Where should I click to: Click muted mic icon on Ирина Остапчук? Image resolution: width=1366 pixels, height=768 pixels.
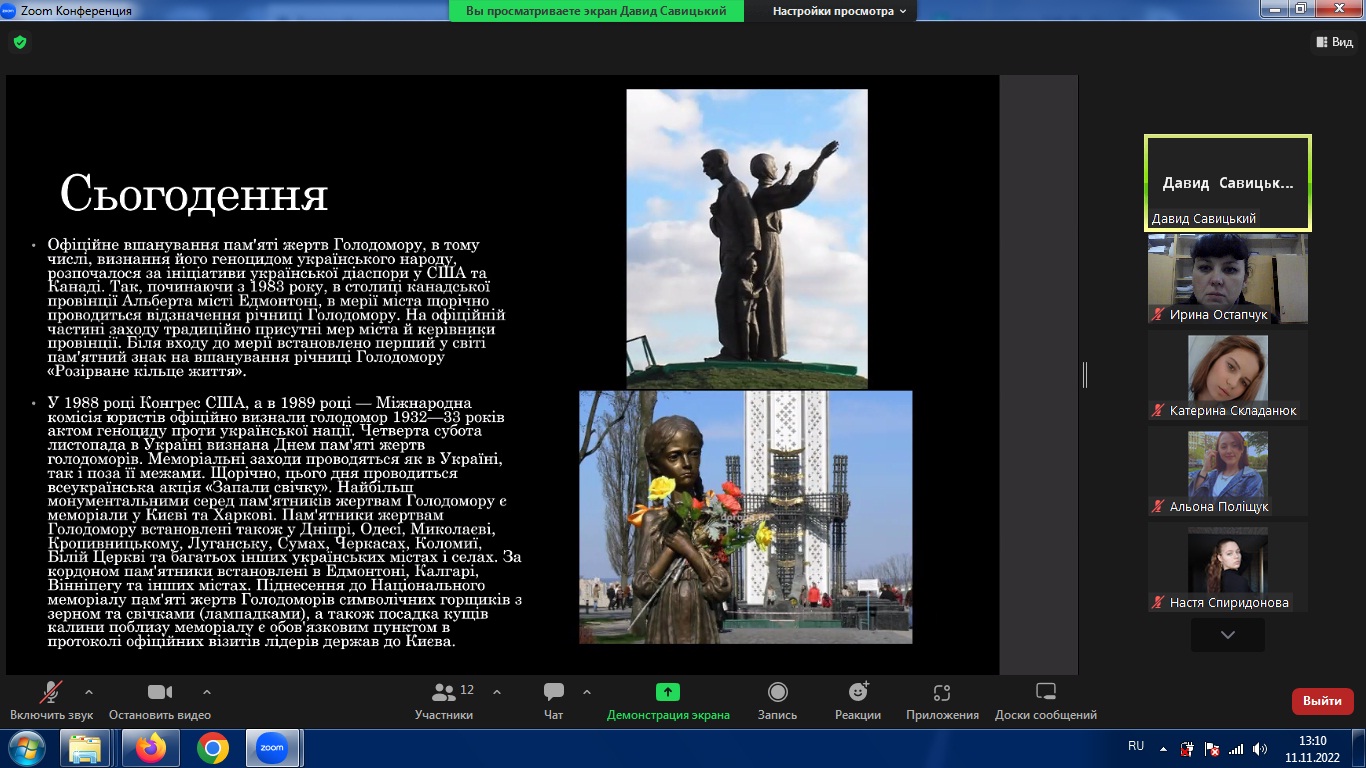click(1160, 314)
